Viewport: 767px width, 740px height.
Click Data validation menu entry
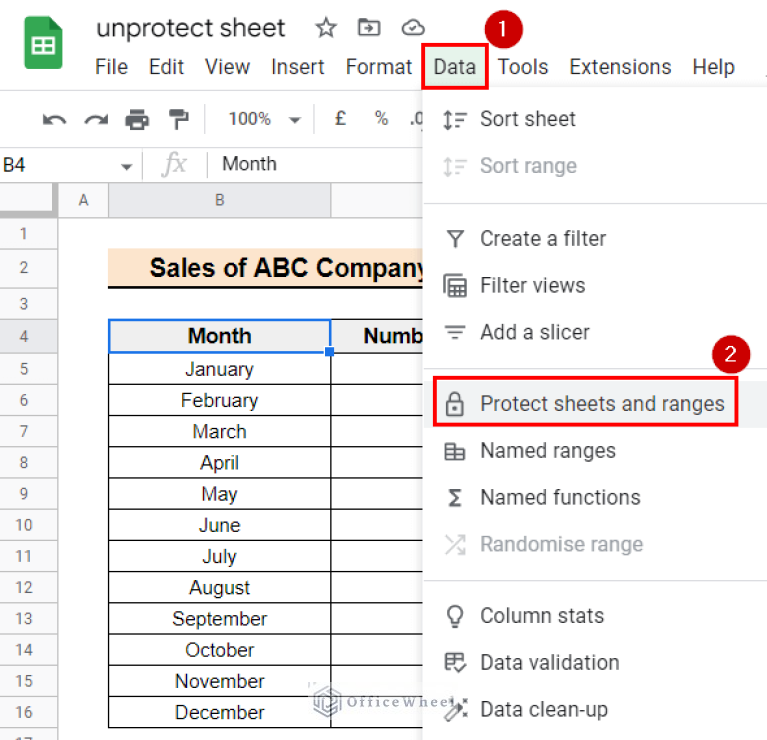[x=549, y=663]
